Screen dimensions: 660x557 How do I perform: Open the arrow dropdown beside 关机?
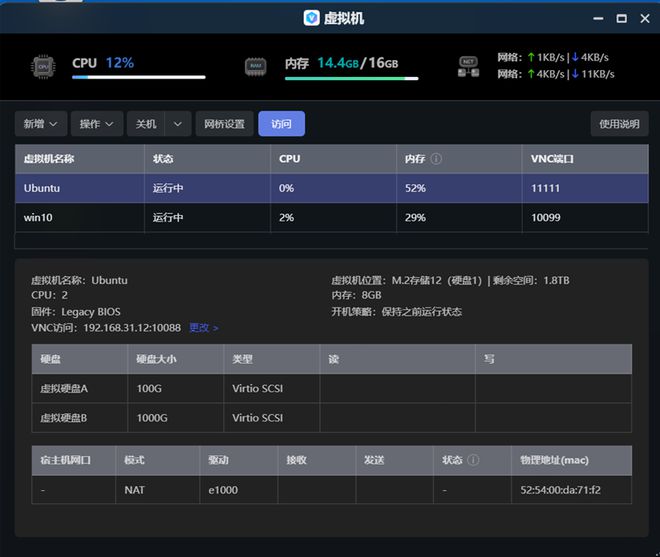(177, 124)
